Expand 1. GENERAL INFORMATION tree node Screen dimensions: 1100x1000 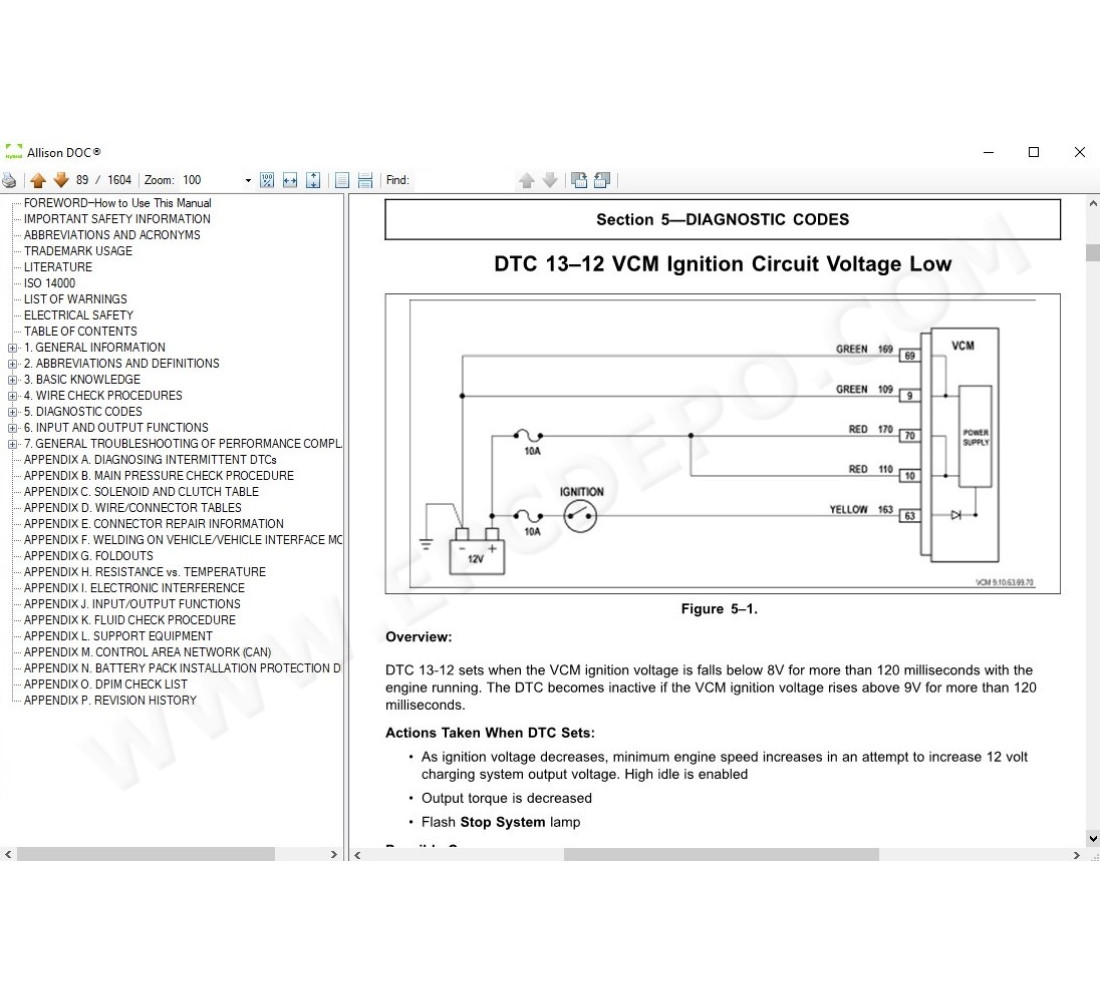click(x=12, y=347)
